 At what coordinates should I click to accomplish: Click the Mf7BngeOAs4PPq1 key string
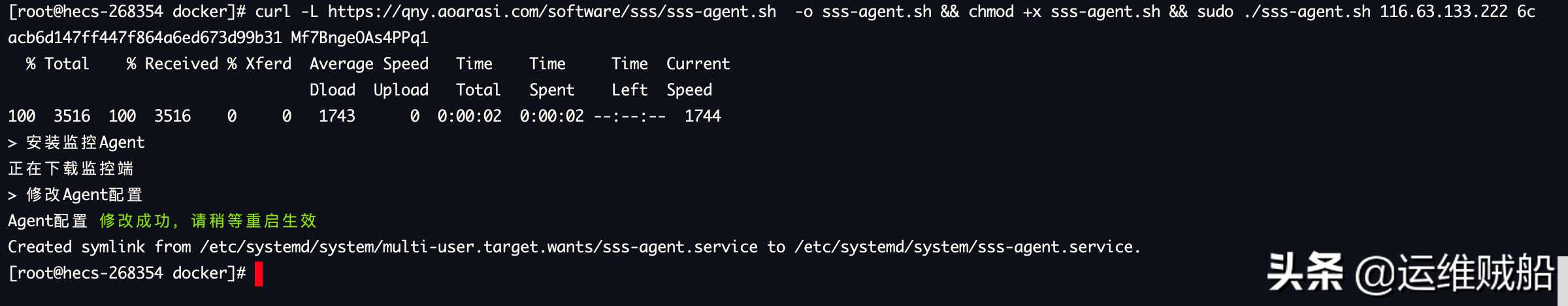(x=360, y=38)
